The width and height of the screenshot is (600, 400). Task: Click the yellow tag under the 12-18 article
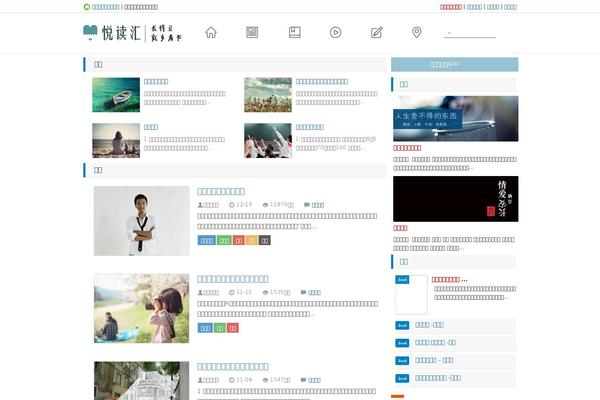click(252, 240)
